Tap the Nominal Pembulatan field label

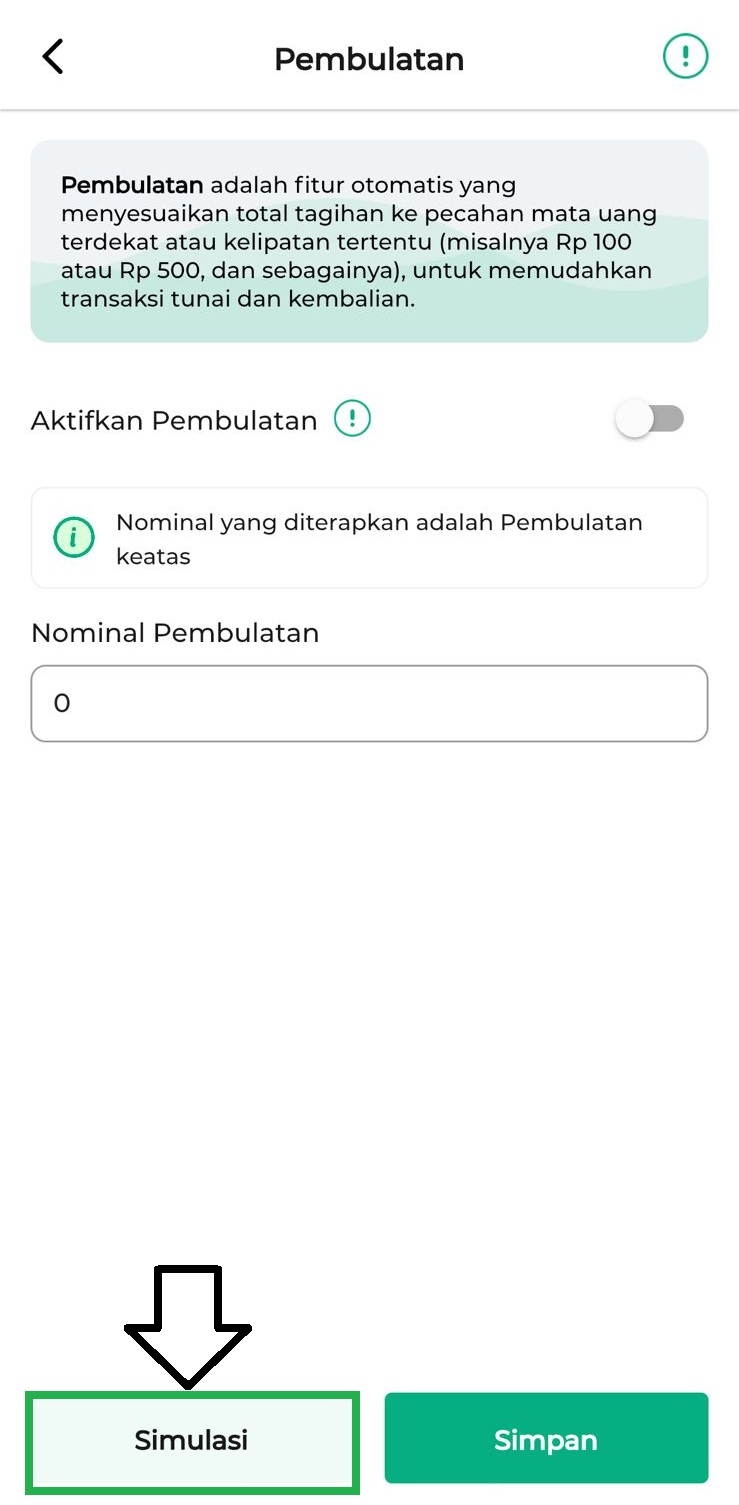(x=175, y=633)
